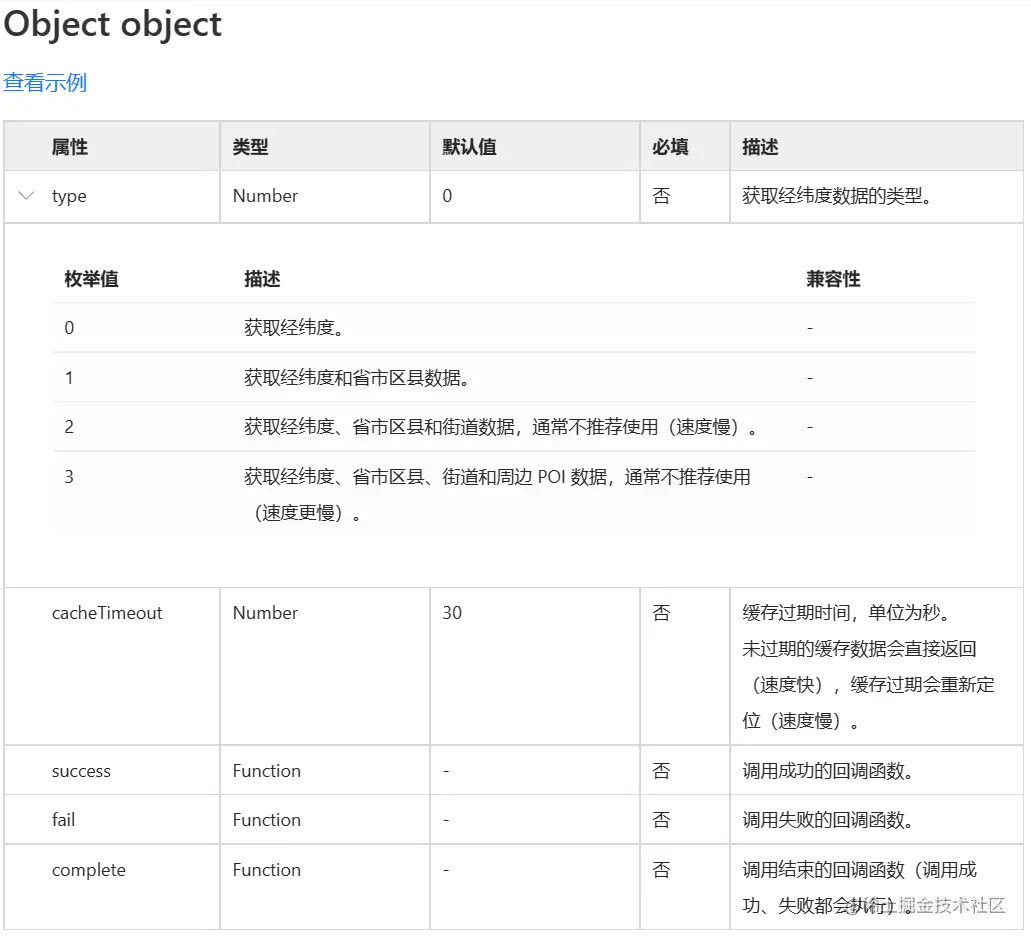This screenshot has width=1031, height=941.
Task: Click the 类型 column header
Action: (x=251, y=147)
